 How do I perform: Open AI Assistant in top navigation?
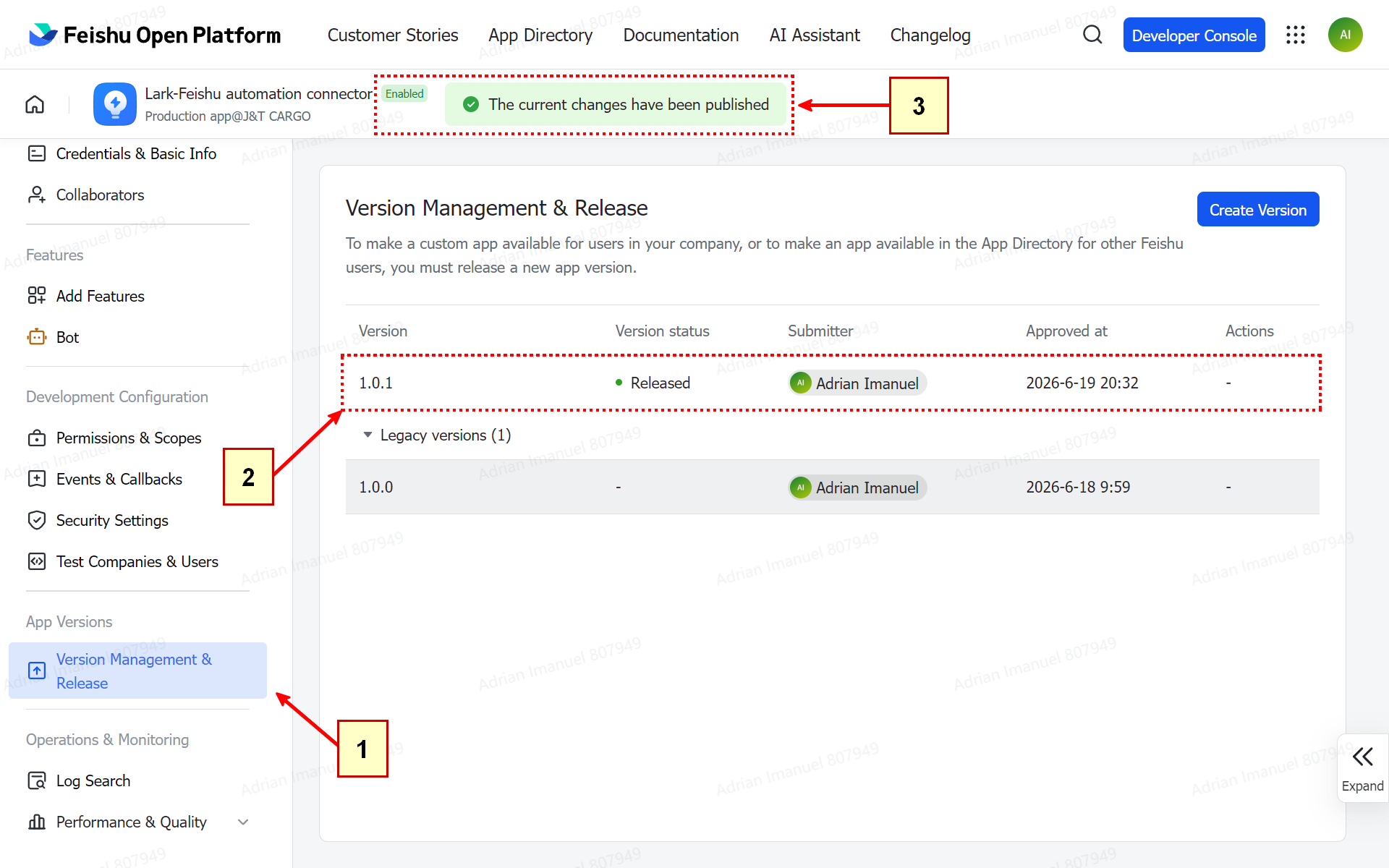pos(815,35)
